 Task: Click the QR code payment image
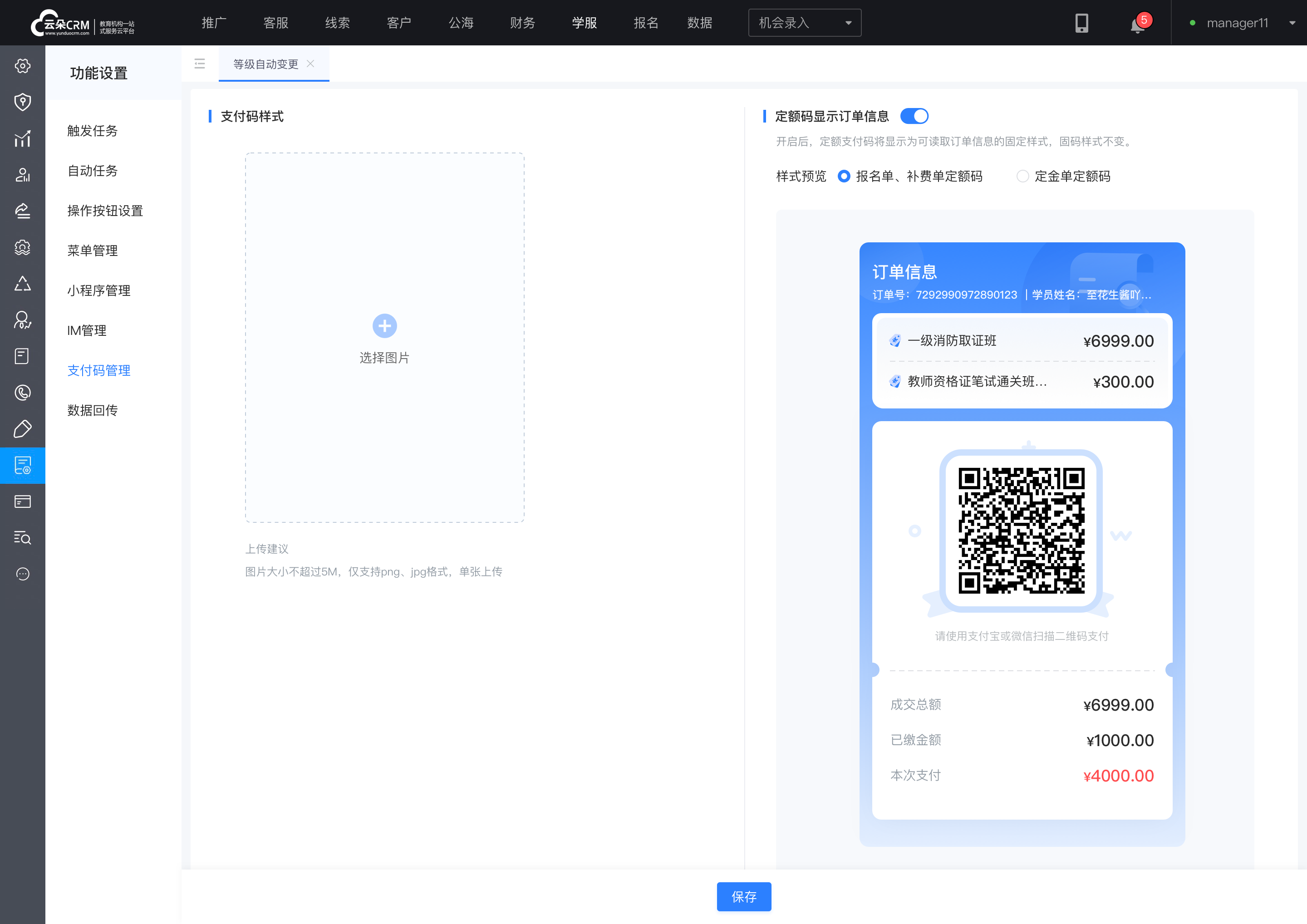coord(1020,530)
